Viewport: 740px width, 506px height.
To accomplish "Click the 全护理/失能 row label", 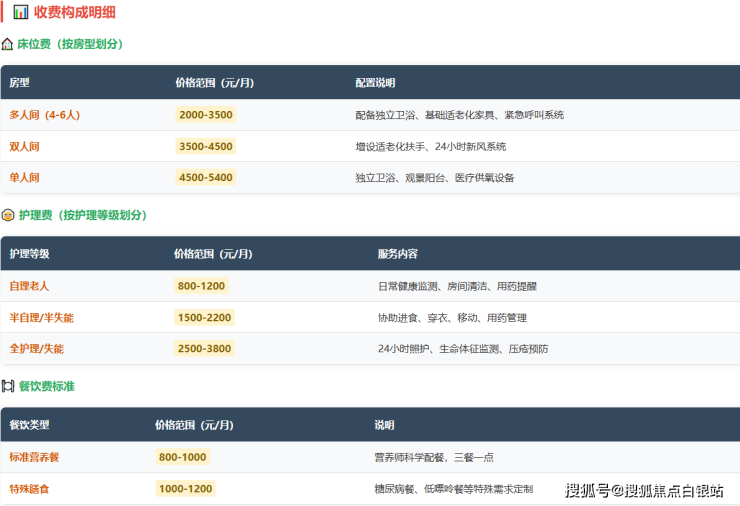I will point(36,349).
